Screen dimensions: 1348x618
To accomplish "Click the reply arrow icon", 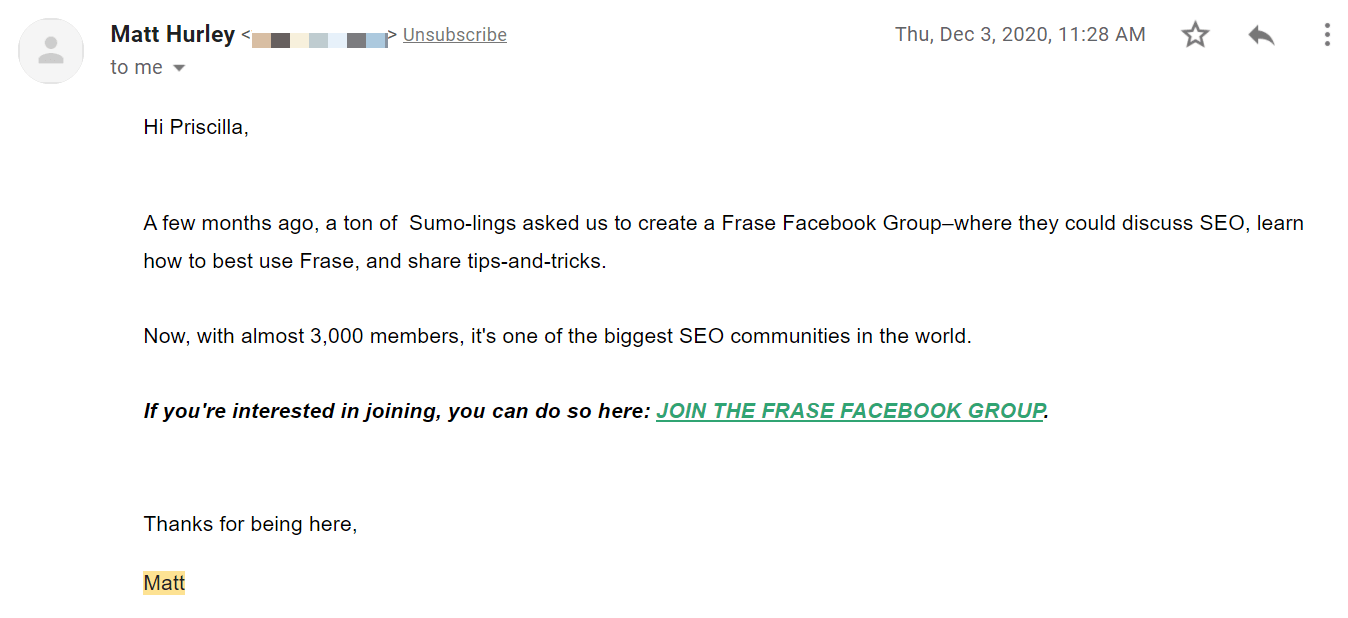I will [1261, 35].
